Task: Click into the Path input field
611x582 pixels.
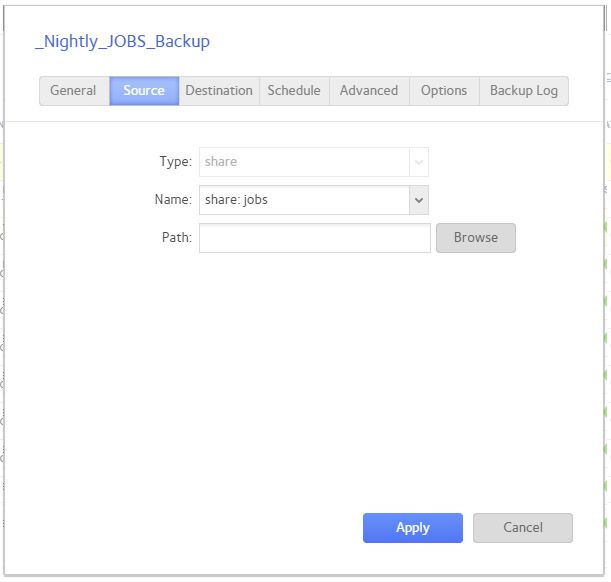Action: click(314, 238)
